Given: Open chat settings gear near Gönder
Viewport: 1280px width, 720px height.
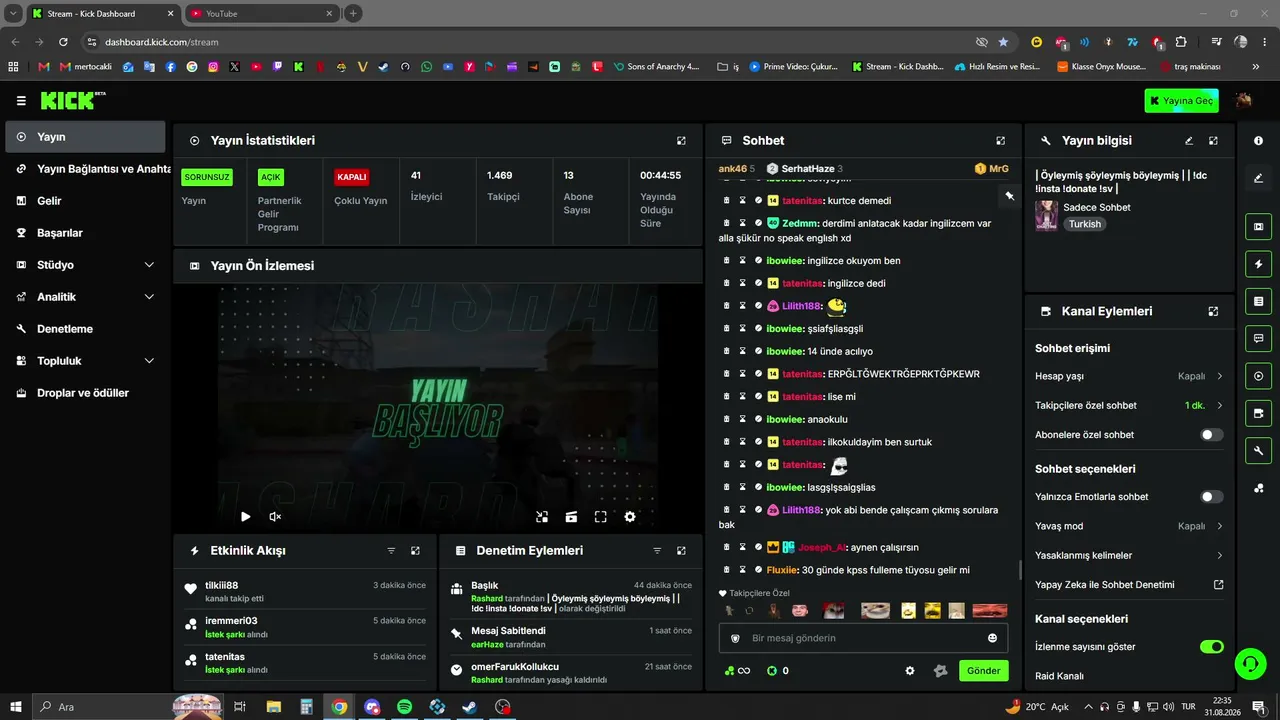Looking at the screenshot, I should point(910,671).
